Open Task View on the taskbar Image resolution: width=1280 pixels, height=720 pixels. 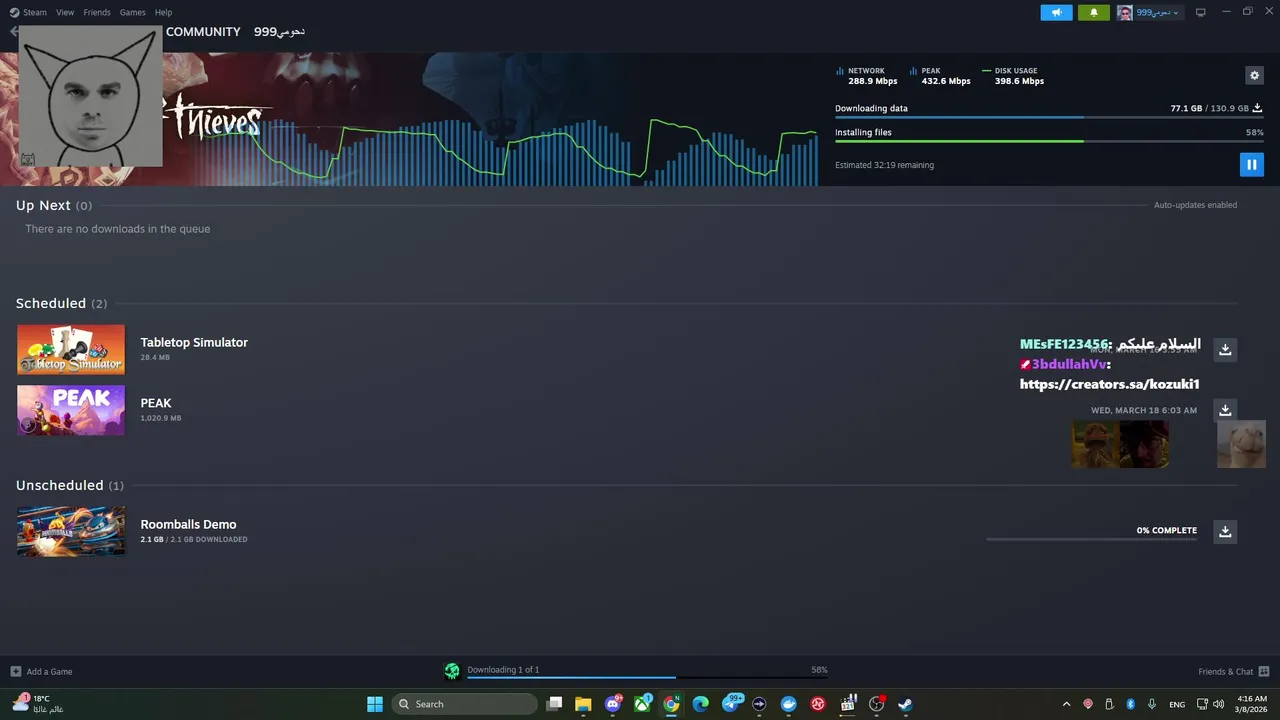click(555, 704)
